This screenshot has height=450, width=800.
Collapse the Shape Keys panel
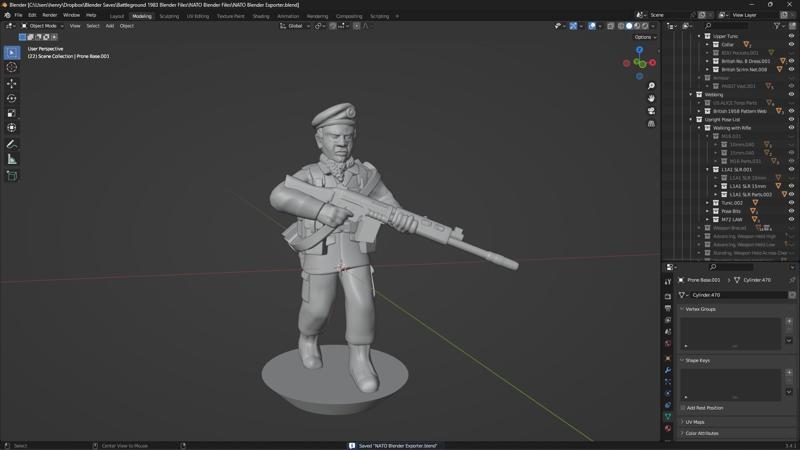click(x=682, y=360)
